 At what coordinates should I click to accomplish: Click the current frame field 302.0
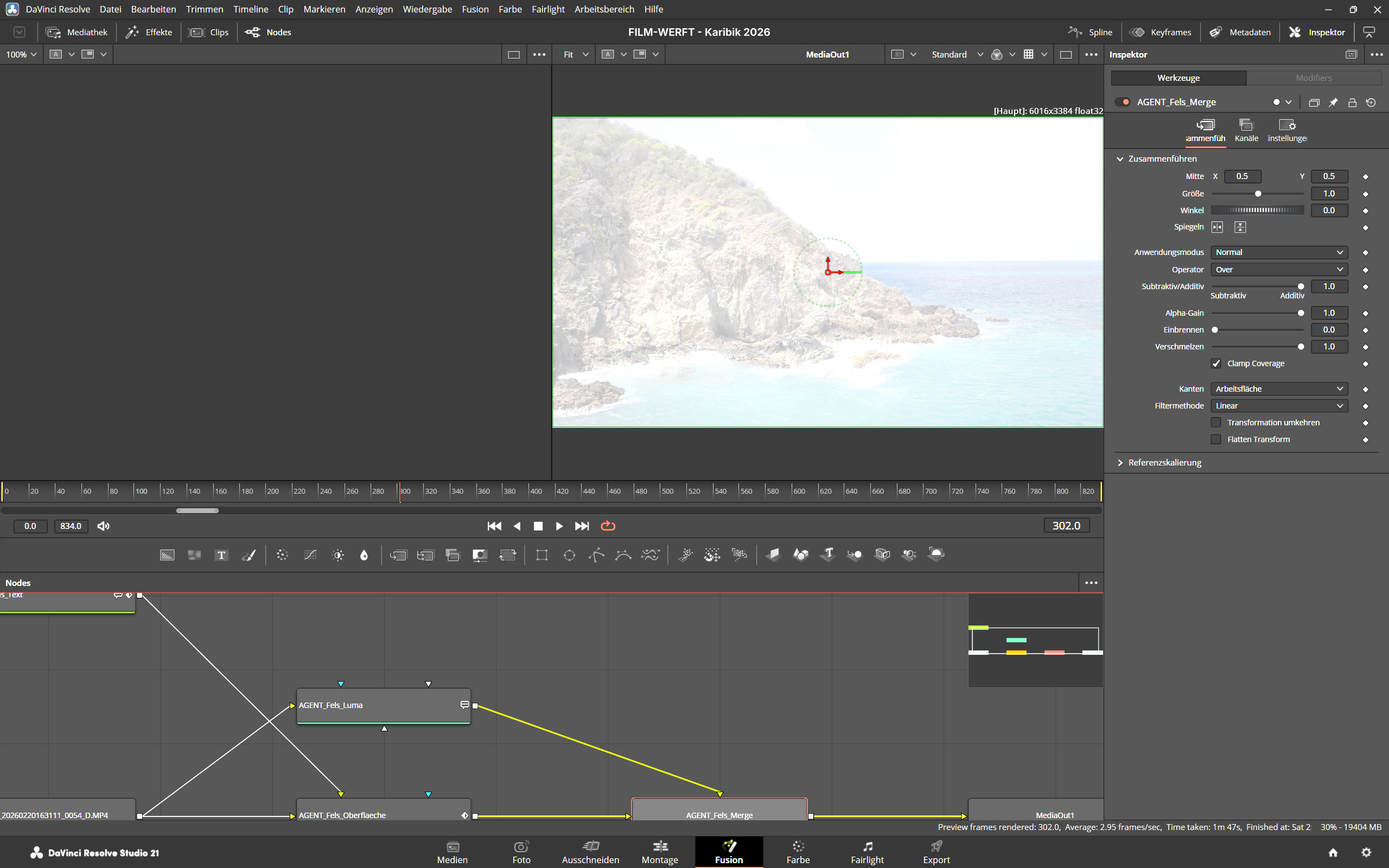tap(1066, 526)
